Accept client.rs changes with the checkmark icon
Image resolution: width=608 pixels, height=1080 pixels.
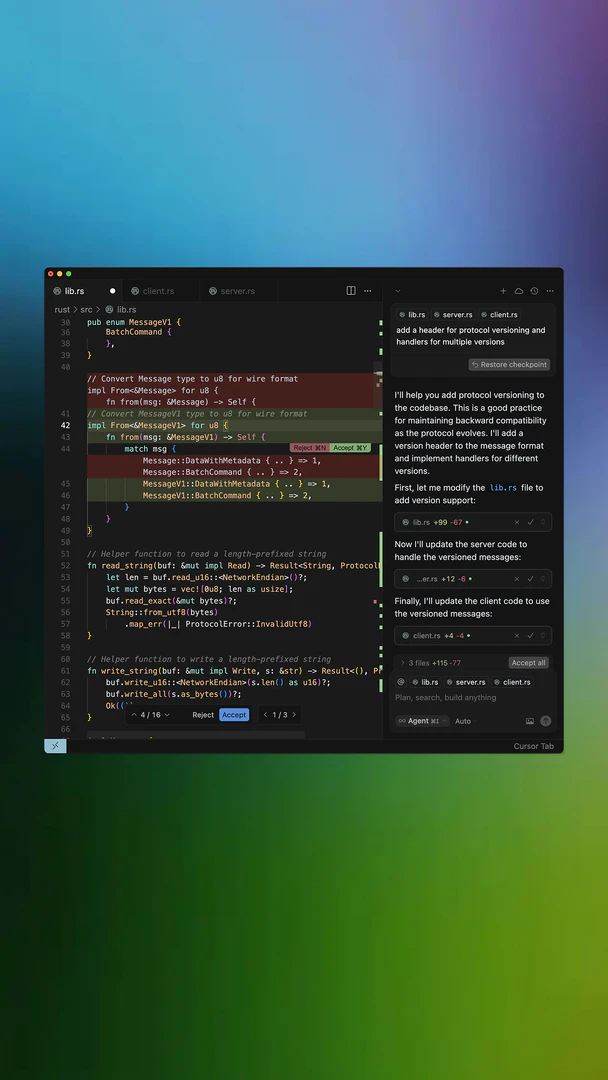point(531,635)
